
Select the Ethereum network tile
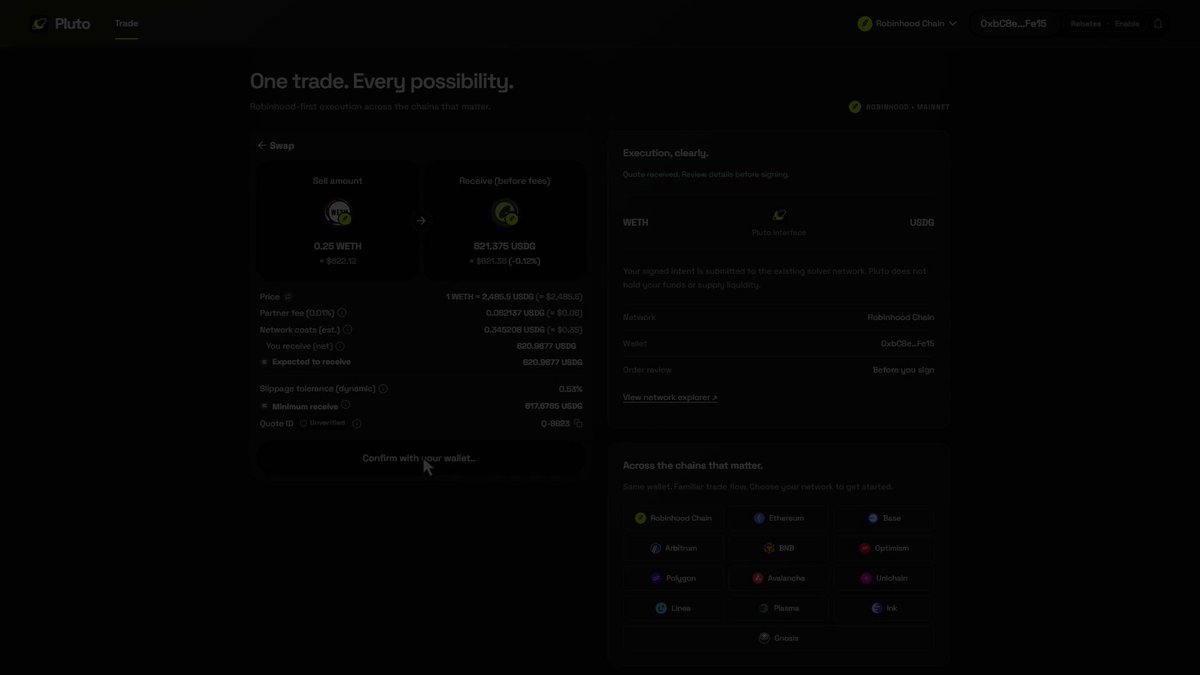click(x=778, y=519)
